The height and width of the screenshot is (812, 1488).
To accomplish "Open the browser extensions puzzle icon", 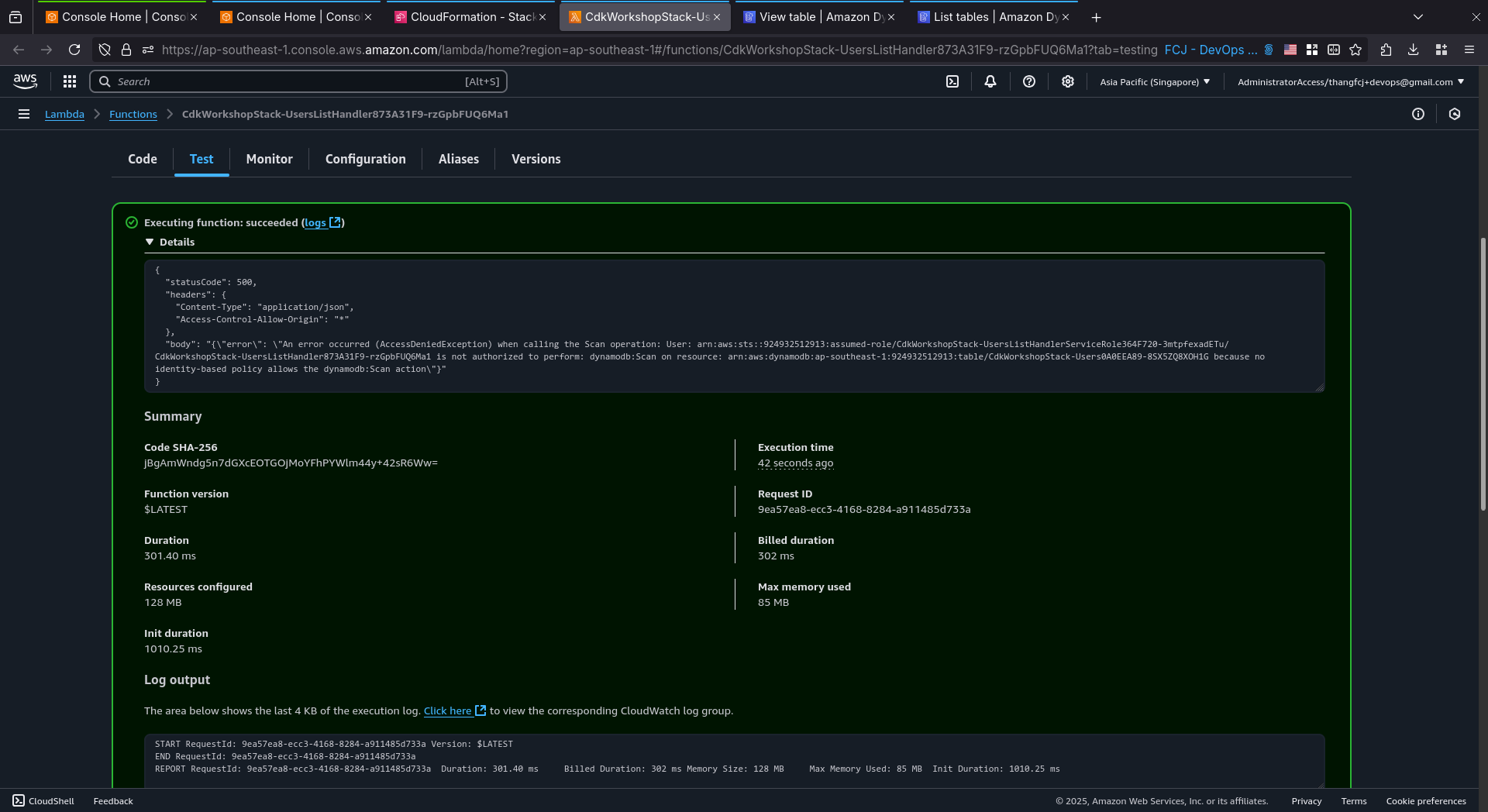I will [x=1386, y=50].
